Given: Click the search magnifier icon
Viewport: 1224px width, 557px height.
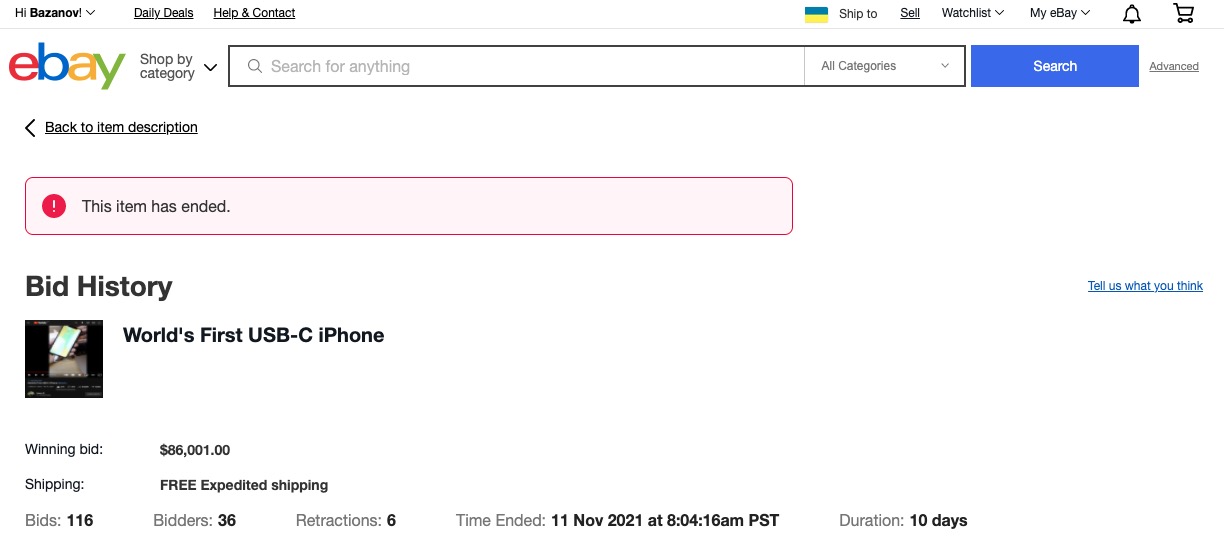Looking at the screenshot, I should coord(254,66).
